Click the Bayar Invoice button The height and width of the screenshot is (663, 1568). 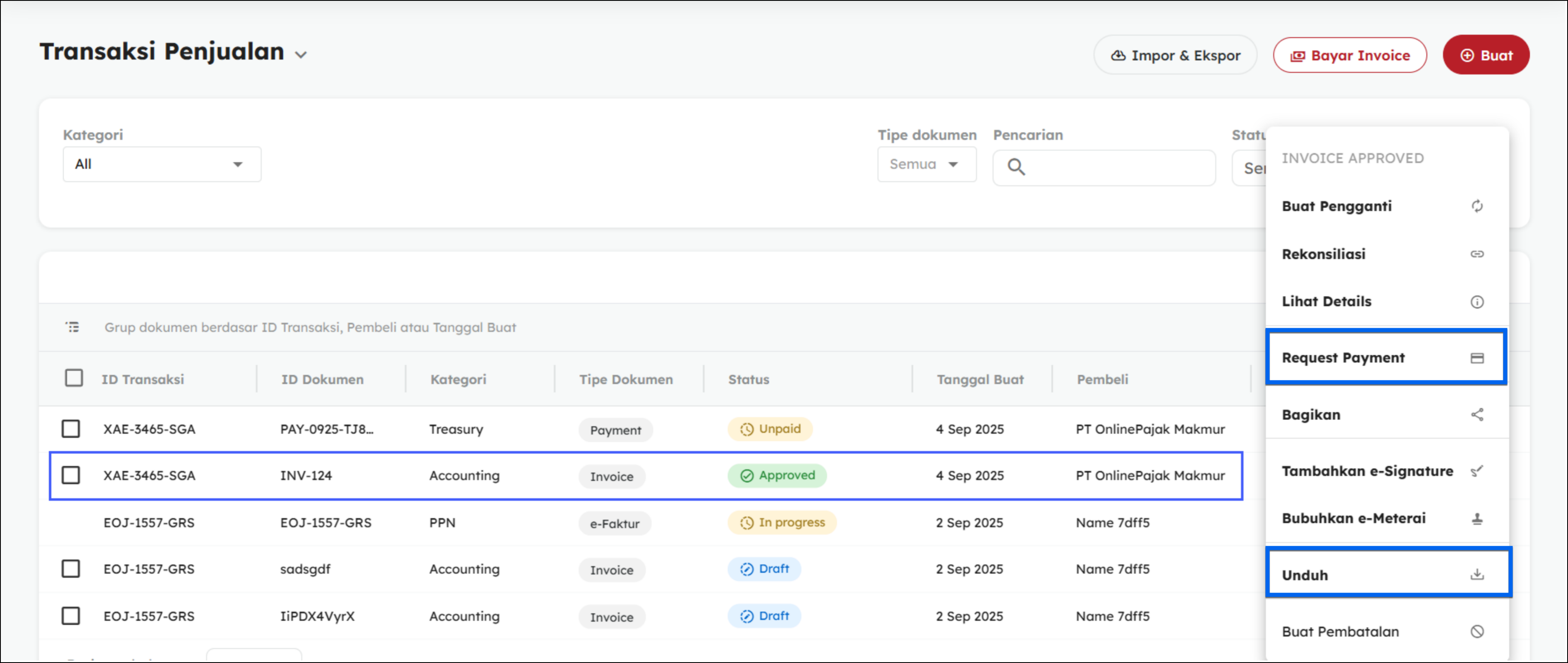[x=1349, y=55]
